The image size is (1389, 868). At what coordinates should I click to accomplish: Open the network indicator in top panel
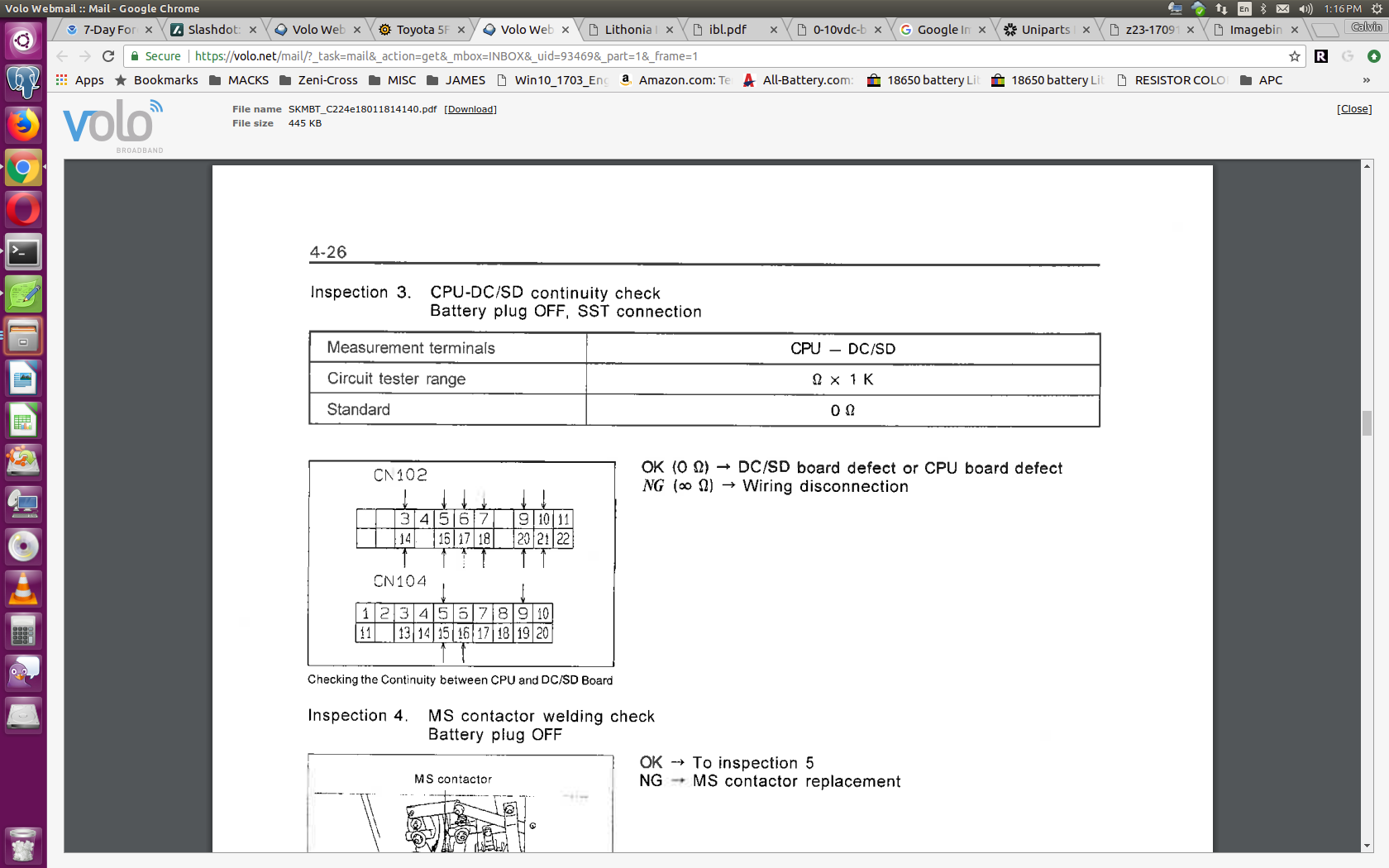[1222, 8]
